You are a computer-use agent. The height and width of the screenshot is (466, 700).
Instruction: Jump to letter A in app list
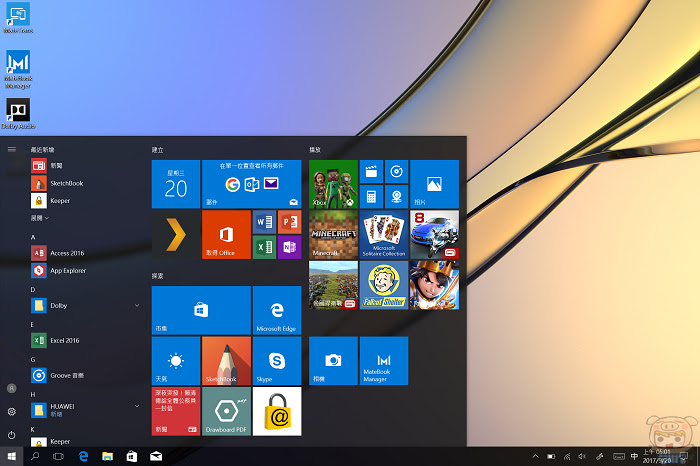(33, 237)
